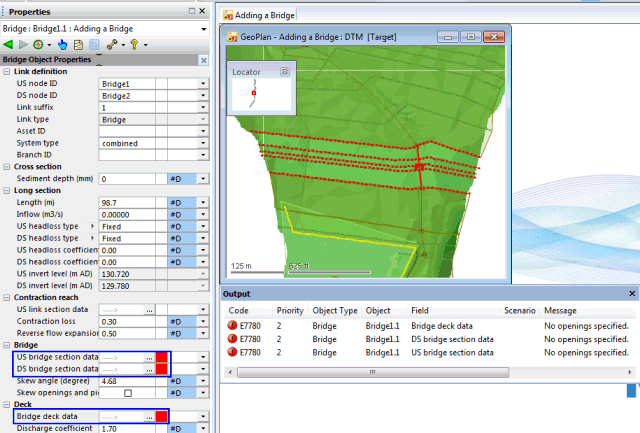Expand DS headloss type arrow
Image resolution: width=640 pixels, height=433 pixels.
click(92, 238)
